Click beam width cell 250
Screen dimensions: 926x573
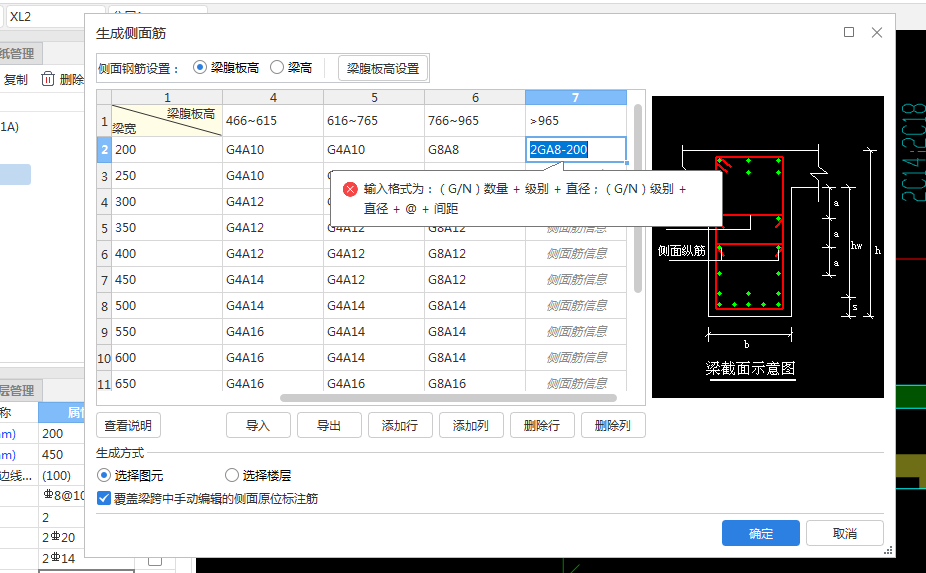pyautogui.click(x=167, y=175)
